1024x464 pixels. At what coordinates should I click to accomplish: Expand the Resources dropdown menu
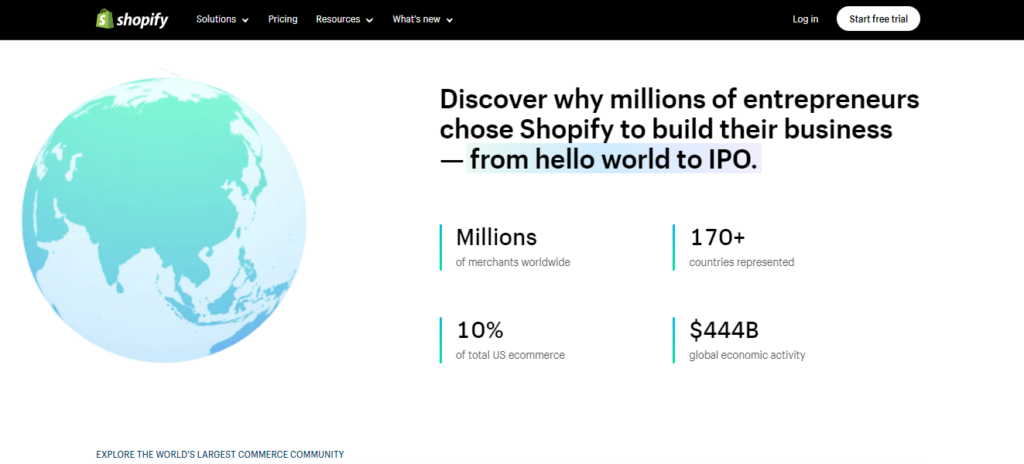click(344, 19)
